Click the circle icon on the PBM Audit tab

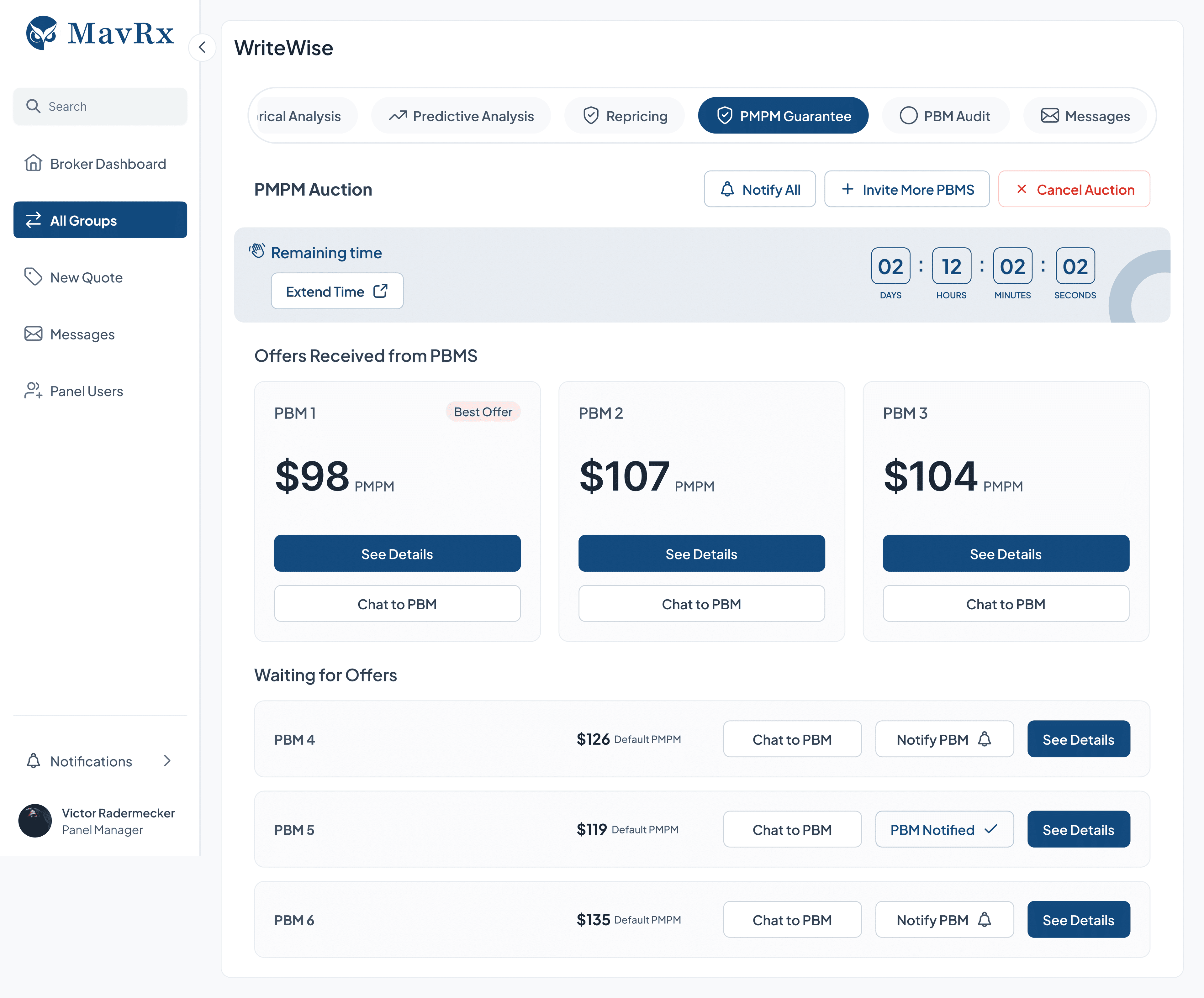pyautogui.click(x=909, y=115)
